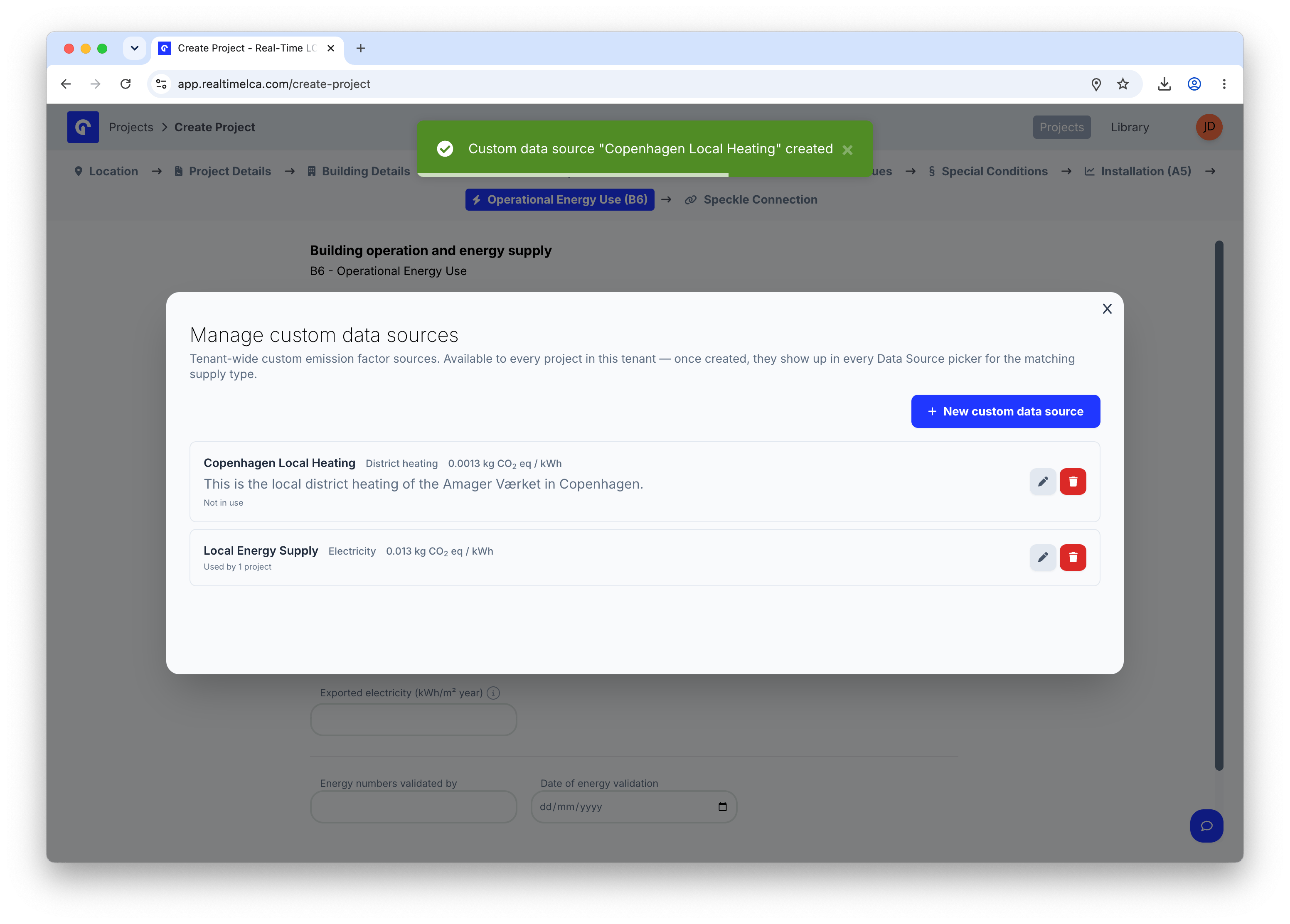Click the 'Electricity' type label
This screenshot has height=924, width=1290.
pos(352,551)
